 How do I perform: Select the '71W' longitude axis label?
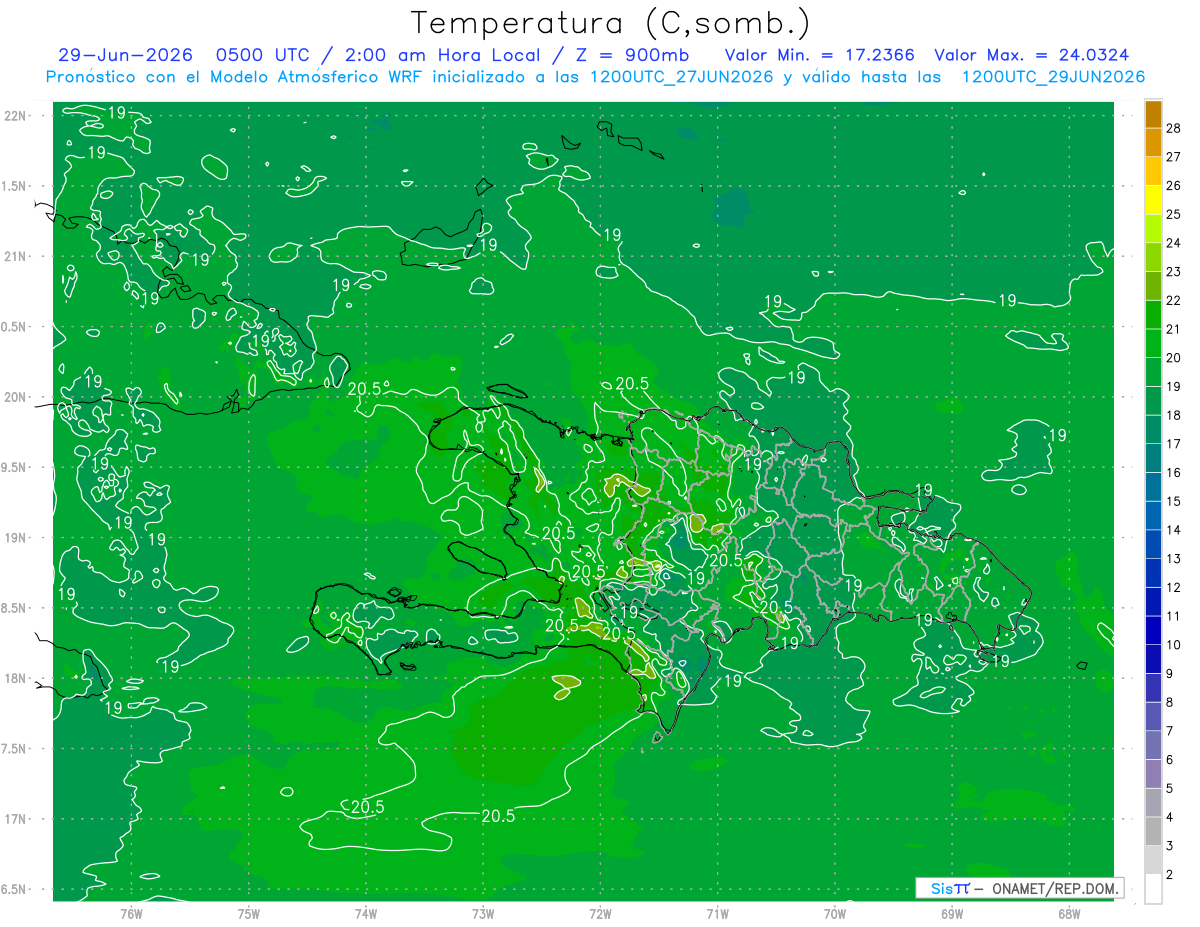(x=717, y=913)
